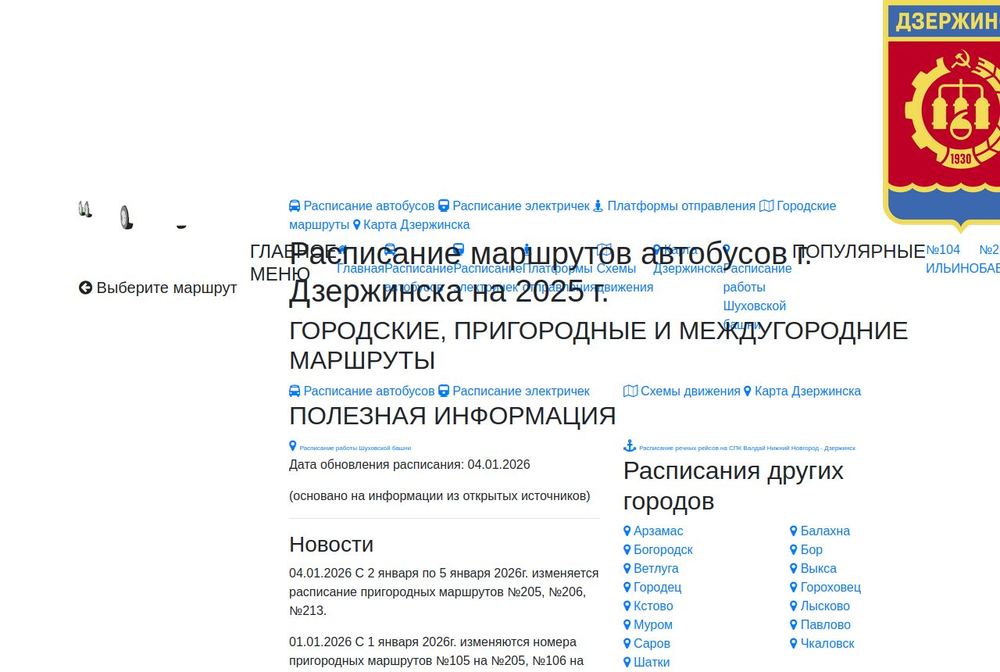Screen dimensions: 1000x672
Task: Click the ПОЛЕЗНАЯ ИНФОРМАЦИЯ heading
Action: [452, 416]
